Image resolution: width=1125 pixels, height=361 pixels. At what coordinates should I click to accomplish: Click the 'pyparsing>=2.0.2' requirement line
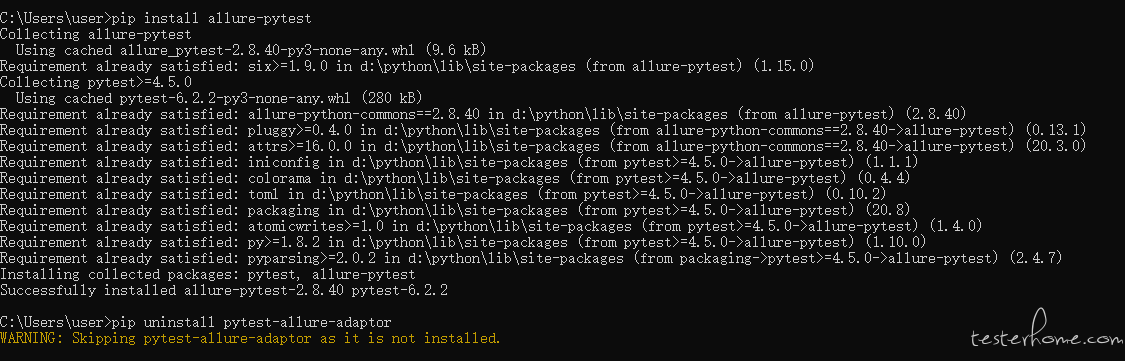coord(532,258)
